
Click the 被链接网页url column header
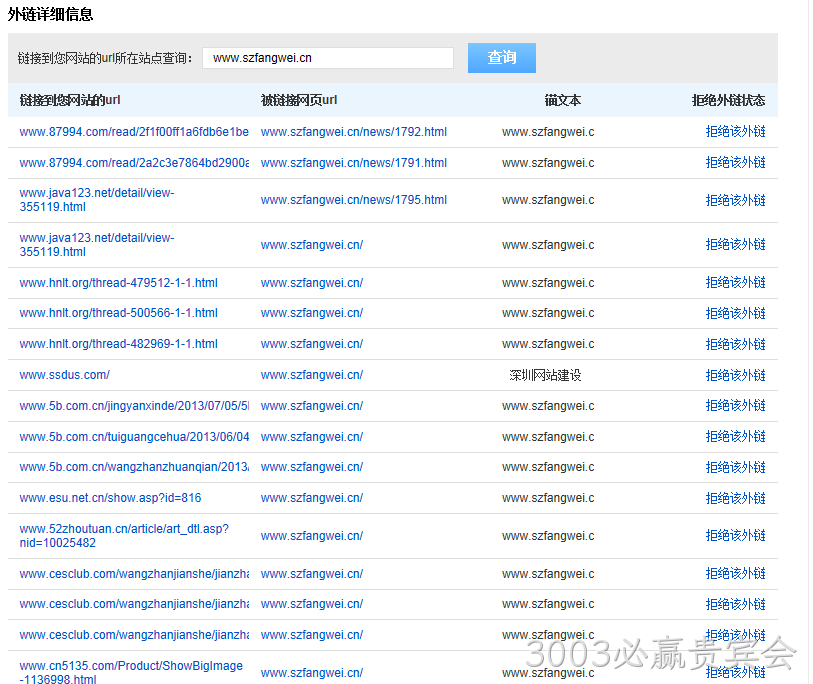(299, 100)
